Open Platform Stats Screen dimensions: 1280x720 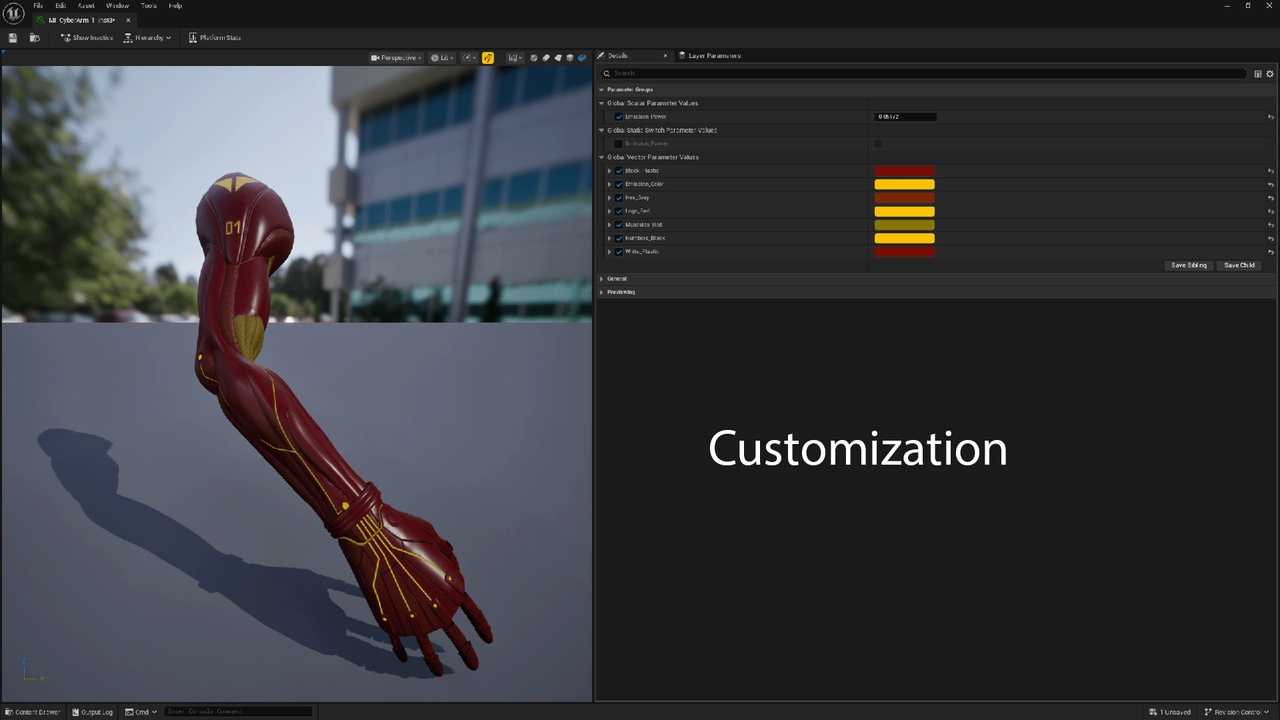(x=215, y=38)
